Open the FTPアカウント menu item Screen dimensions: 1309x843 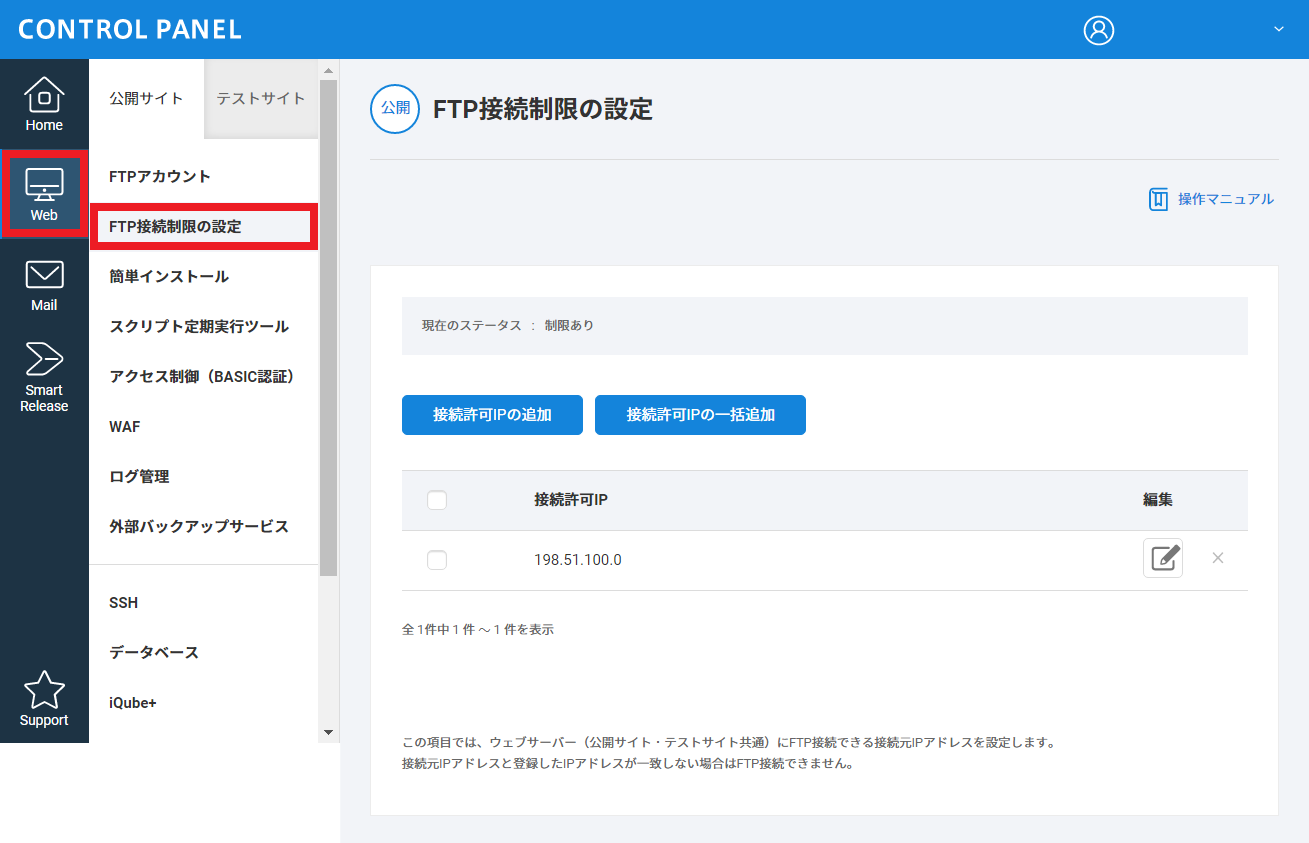click(160, 176)
